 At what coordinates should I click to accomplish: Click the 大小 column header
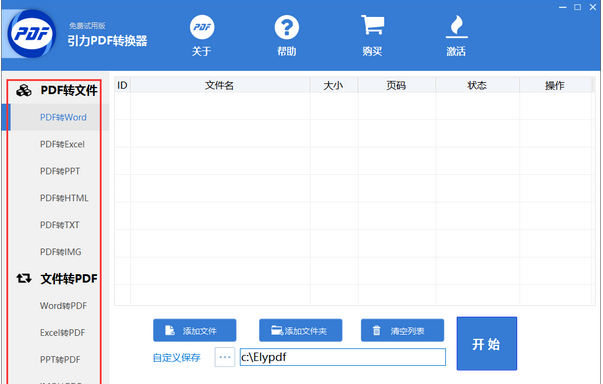click(333, 85)
